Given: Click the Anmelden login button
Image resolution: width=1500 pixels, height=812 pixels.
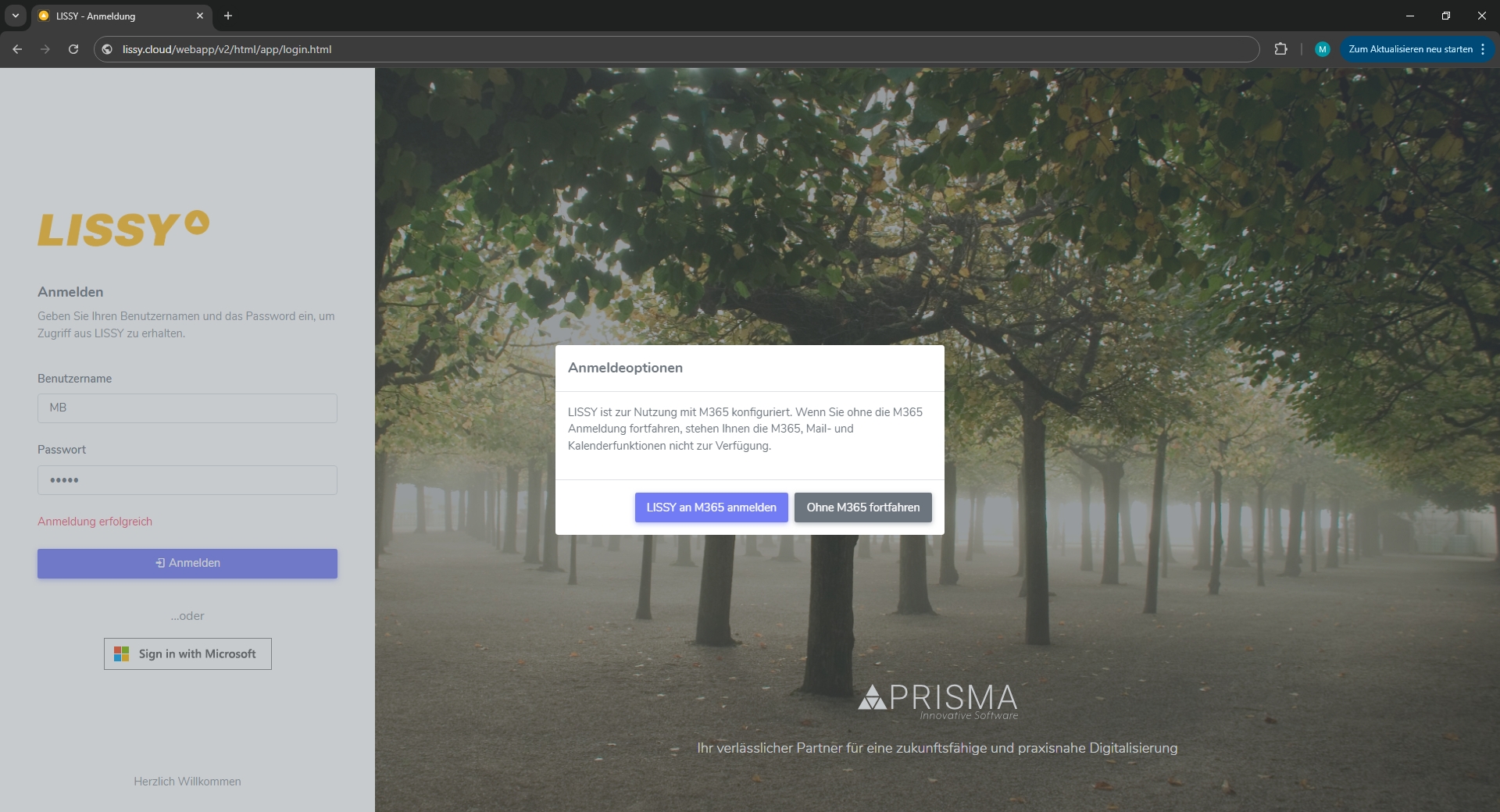Looking at the screenshot, I should 187,564.
